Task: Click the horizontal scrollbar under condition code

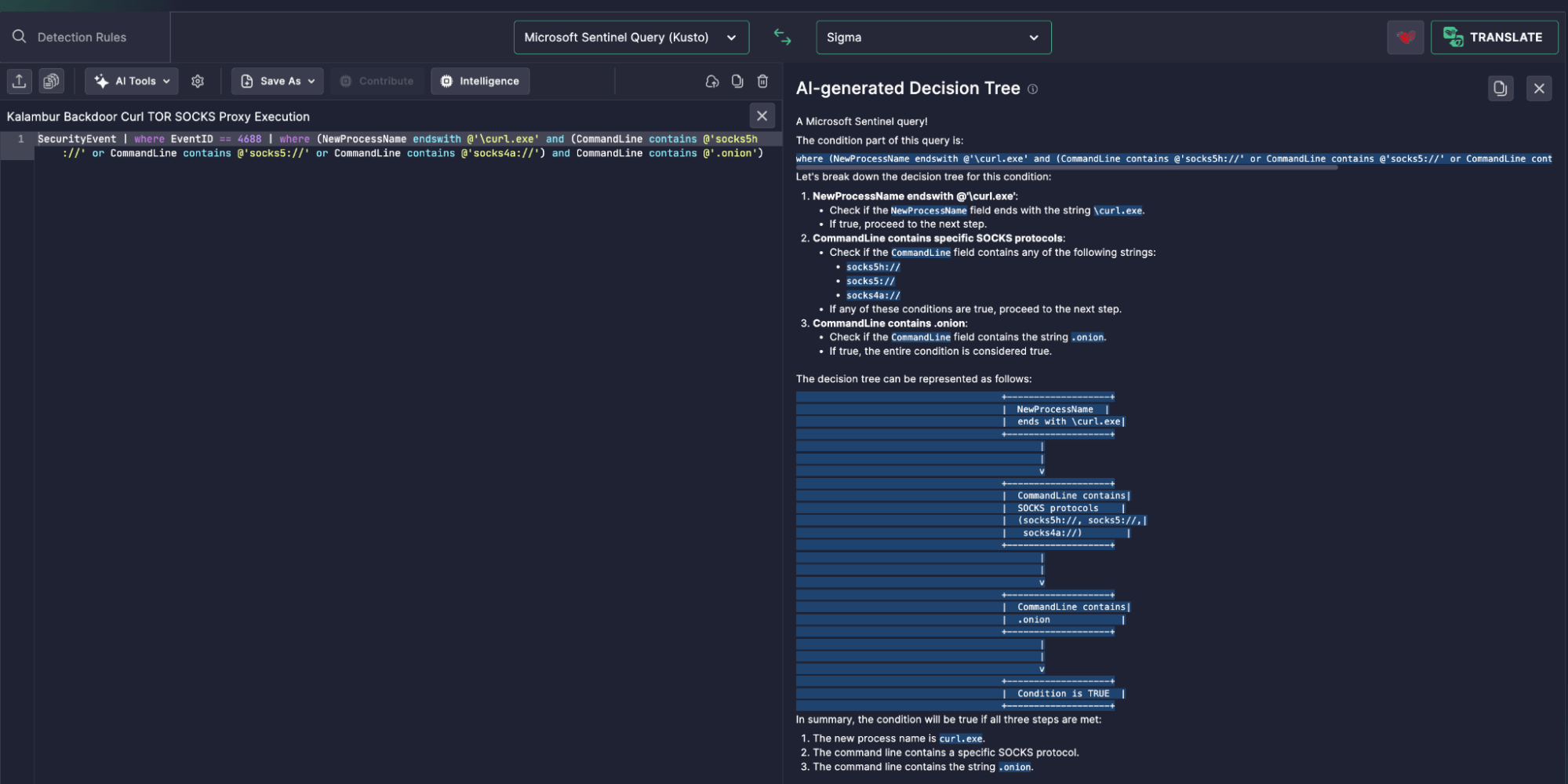Action: coord(1067,167)
